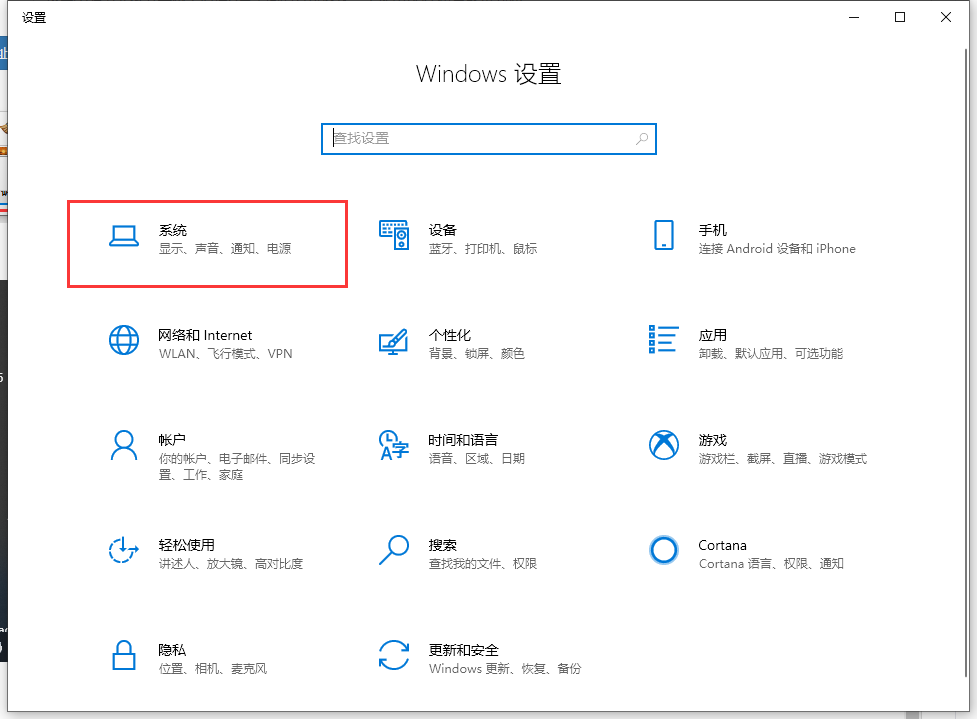Click the Time and Language icon

coord(394,446)
